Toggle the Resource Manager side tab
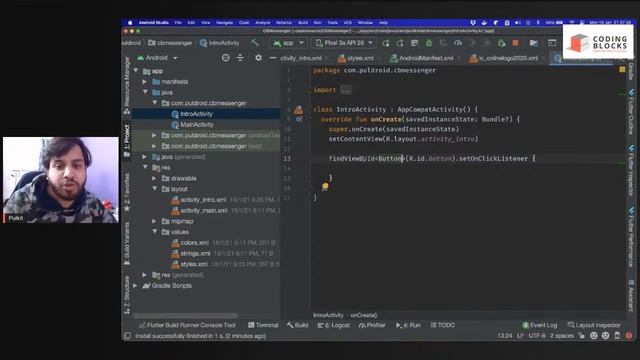Viewport: 640px width, 360px height. tap(127, 86)
